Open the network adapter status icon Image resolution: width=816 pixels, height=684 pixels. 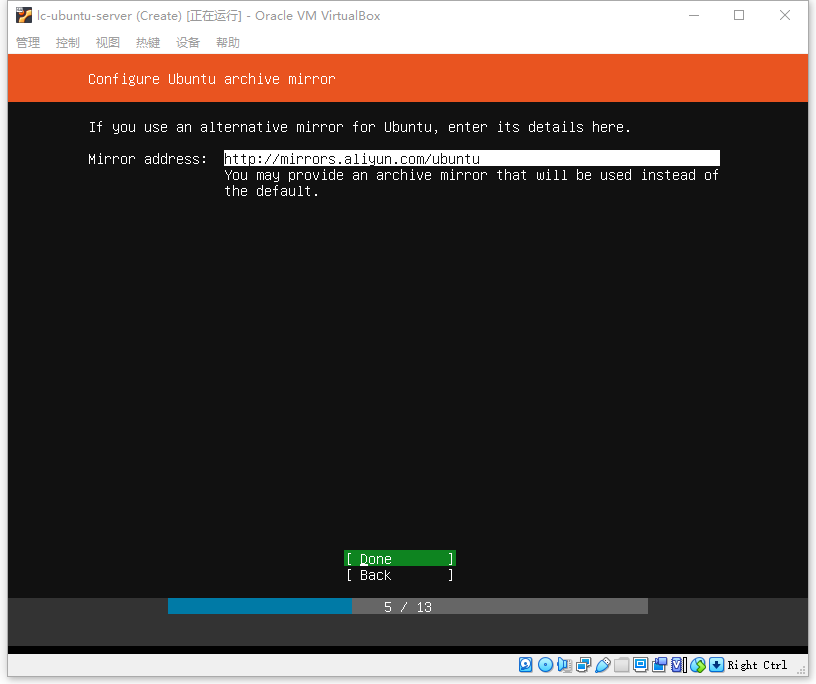coord(583,665)
